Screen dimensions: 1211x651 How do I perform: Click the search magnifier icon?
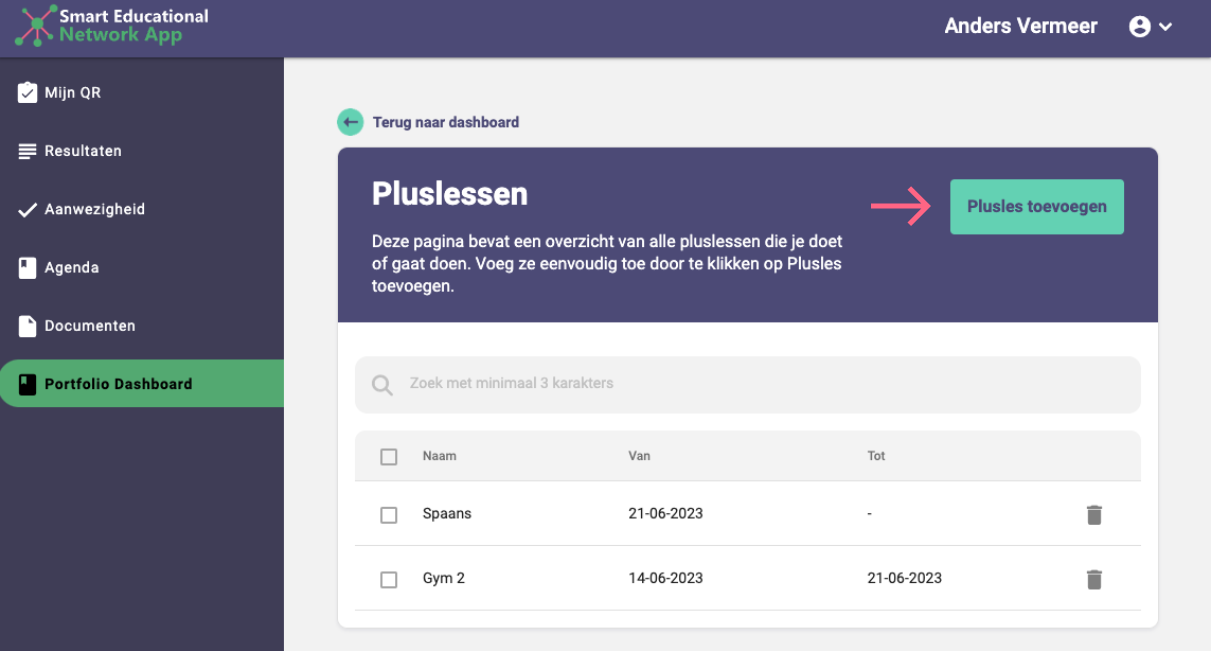382,385
